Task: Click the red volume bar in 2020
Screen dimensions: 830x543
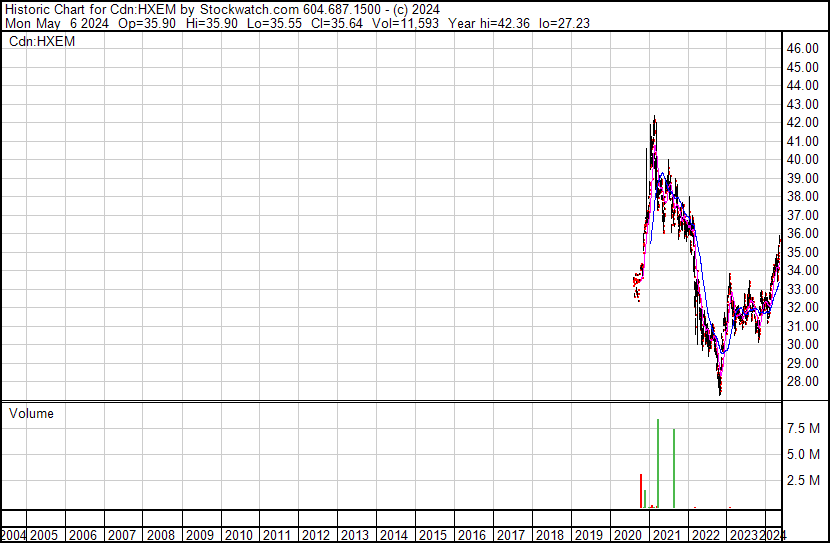Action: click(x=640, y=491)
